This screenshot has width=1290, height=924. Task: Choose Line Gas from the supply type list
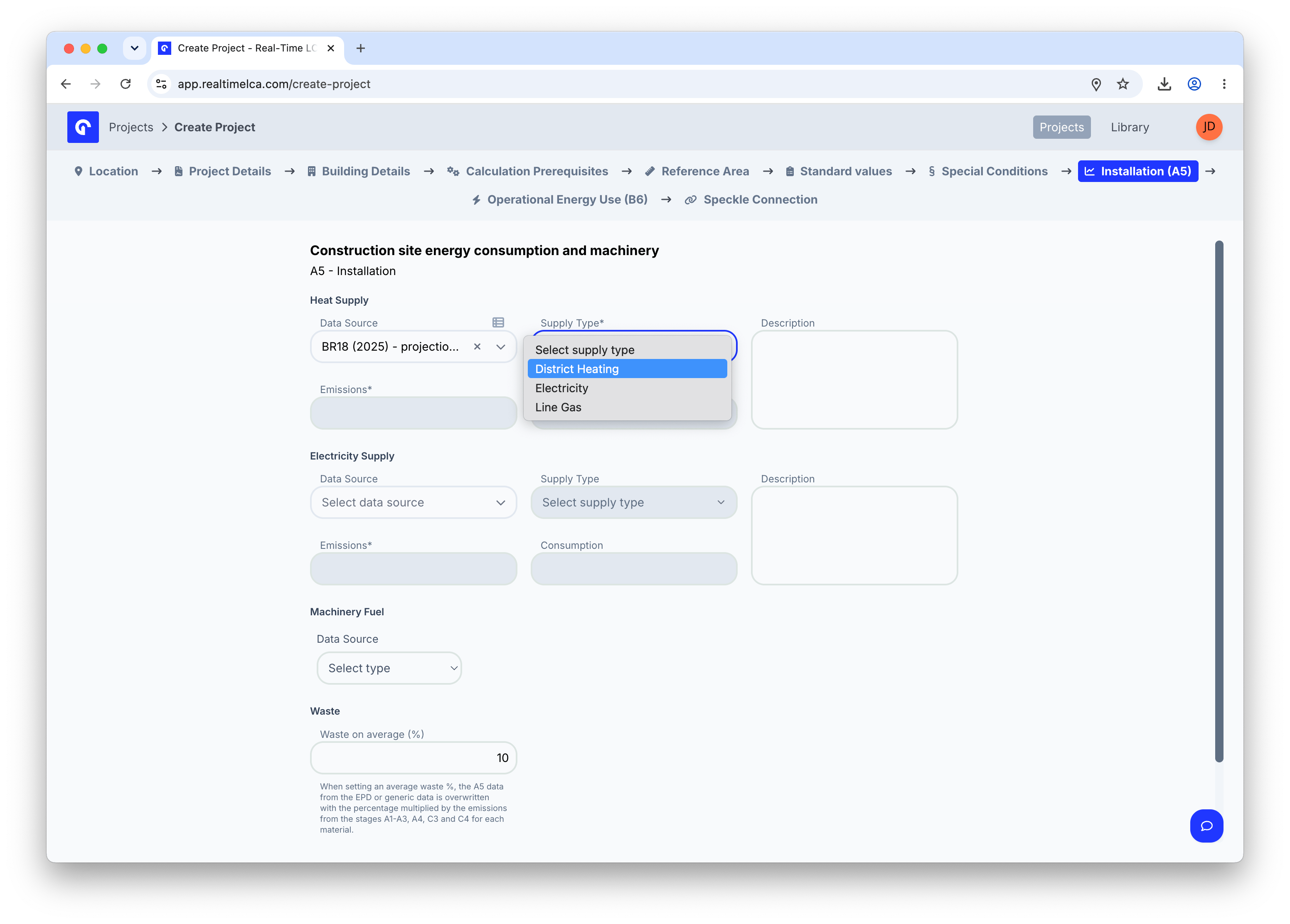pyautogui.click(x=628, y=407)
